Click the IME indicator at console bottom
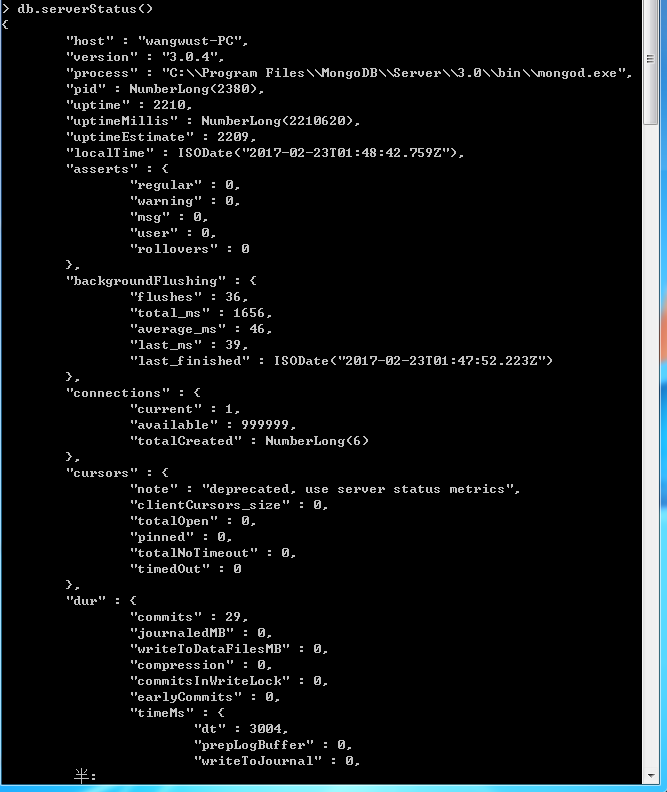 coord(85,775)
